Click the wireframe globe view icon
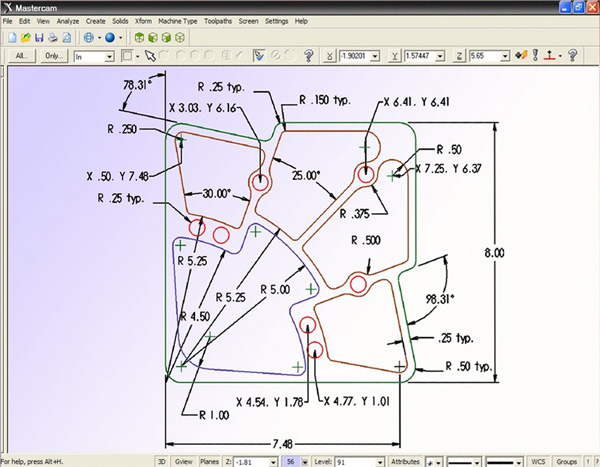 pos(88,38)
